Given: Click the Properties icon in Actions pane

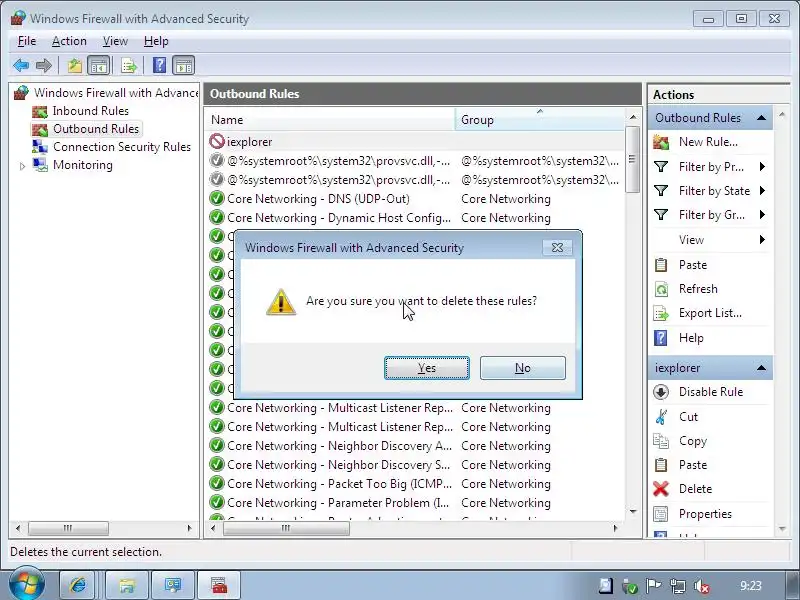Looking at the screenshot, I should tap(661, 514).
